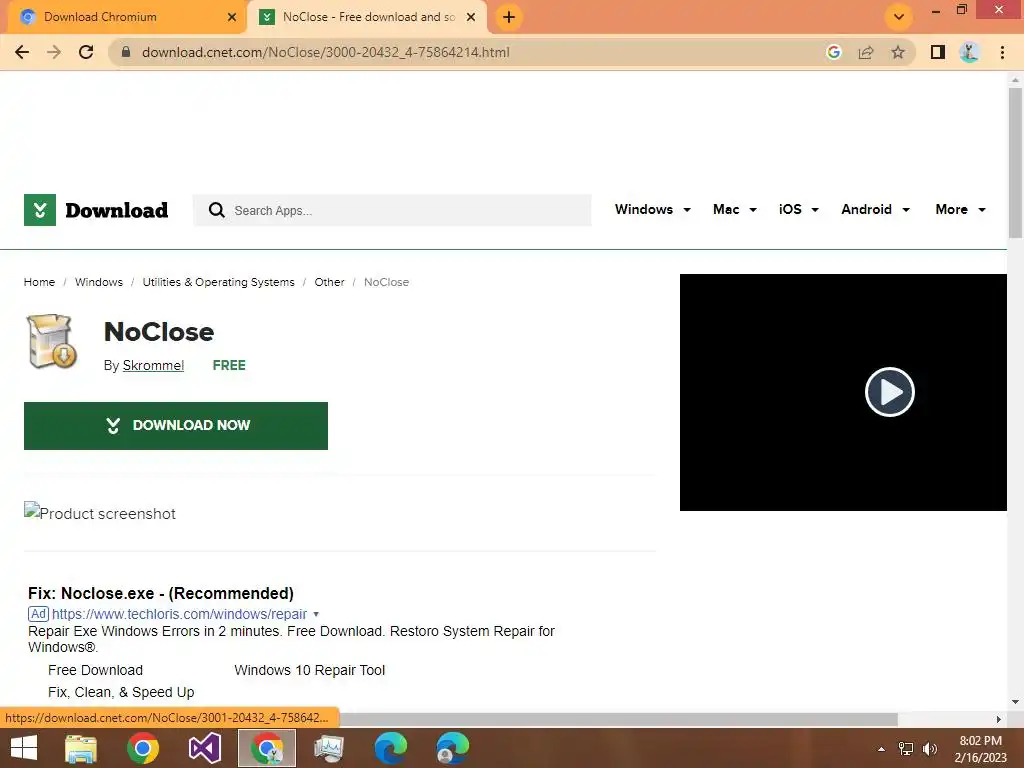Viewport: 1024px width, 768px height.
Task: Open the Windows breadcrumb link
Action: click(99, 282)
